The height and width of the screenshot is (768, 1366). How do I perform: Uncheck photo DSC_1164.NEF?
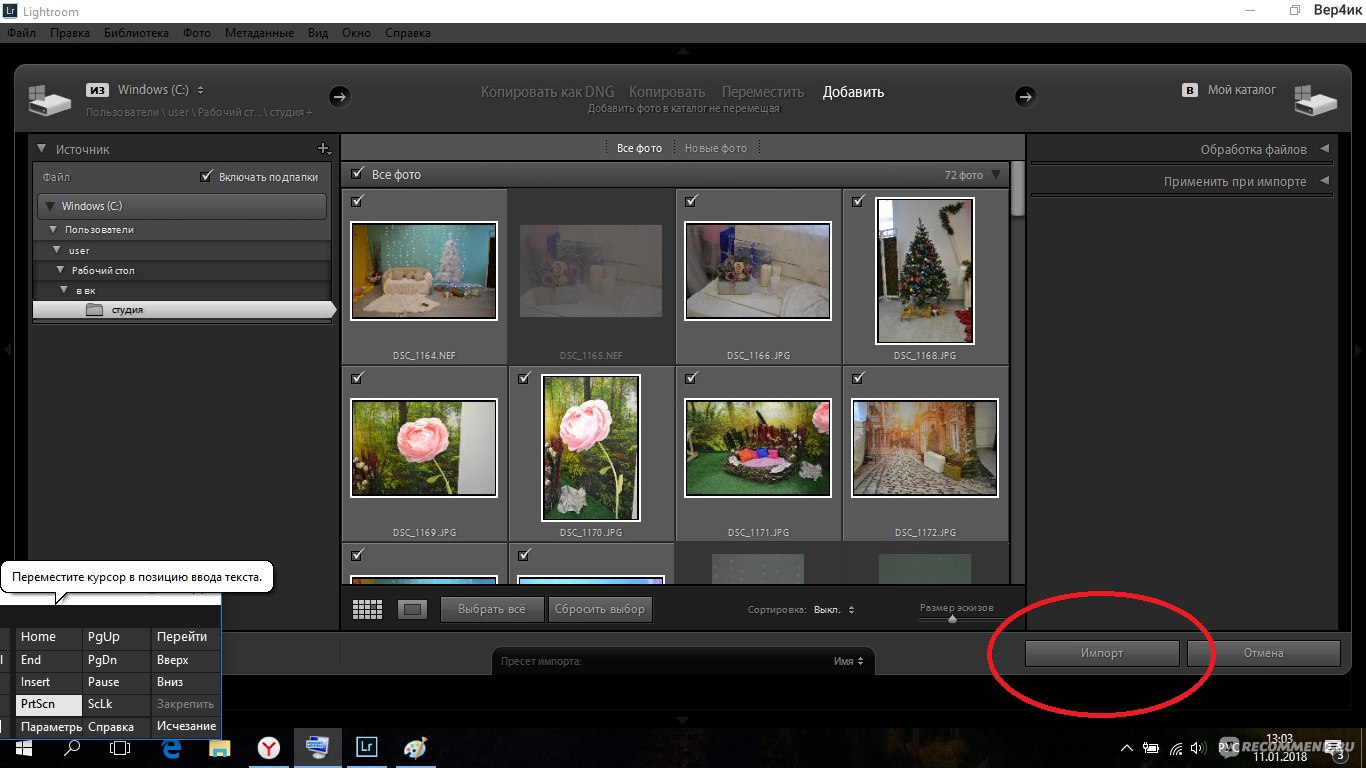(358, 201)
